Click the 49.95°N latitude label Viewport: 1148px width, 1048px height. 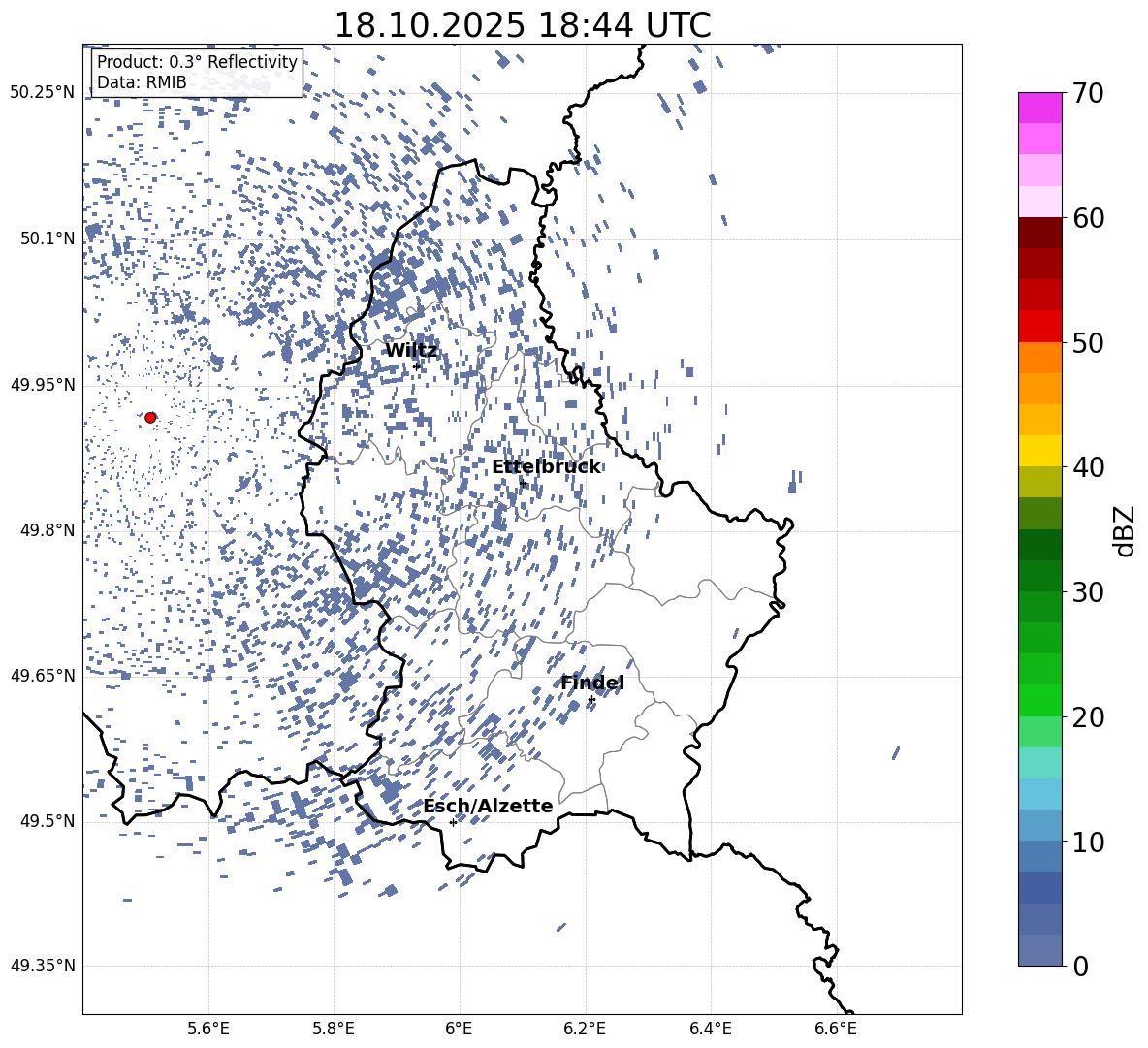click(x=43, y=385)
